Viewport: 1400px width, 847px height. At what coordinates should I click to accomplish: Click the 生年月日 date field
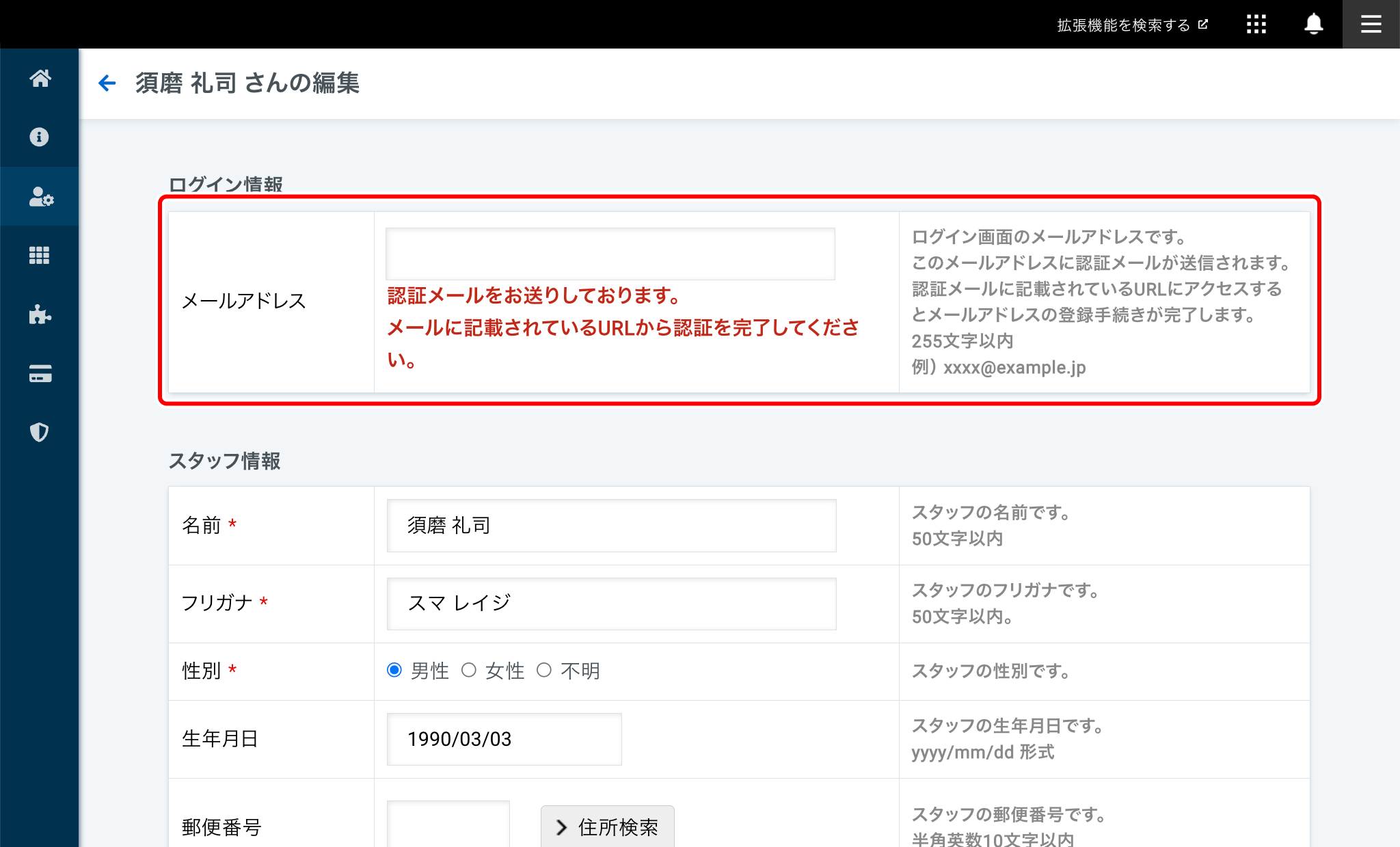coord(504,739)
